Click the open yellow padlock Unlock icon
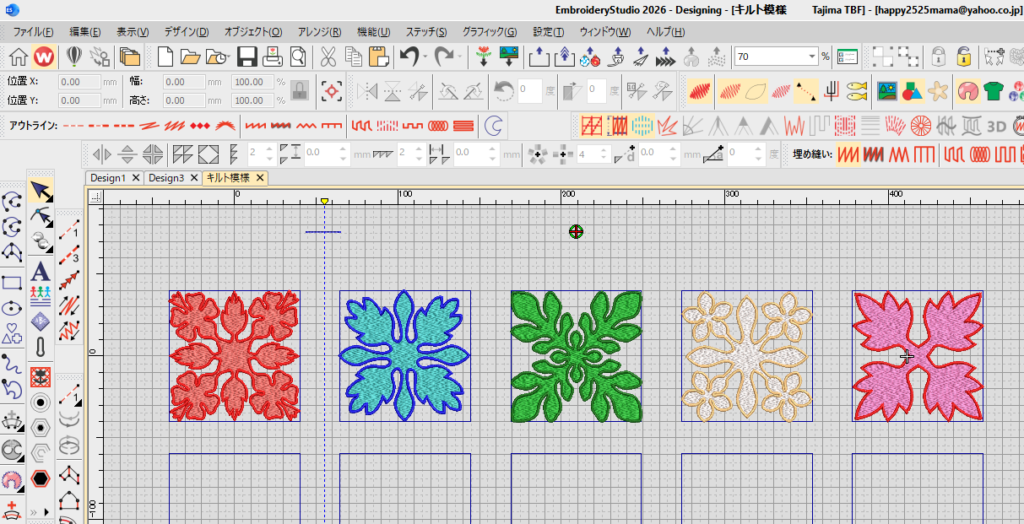Image resolution: width=1024 pixels, height=524 pixels. coord(963,57)
